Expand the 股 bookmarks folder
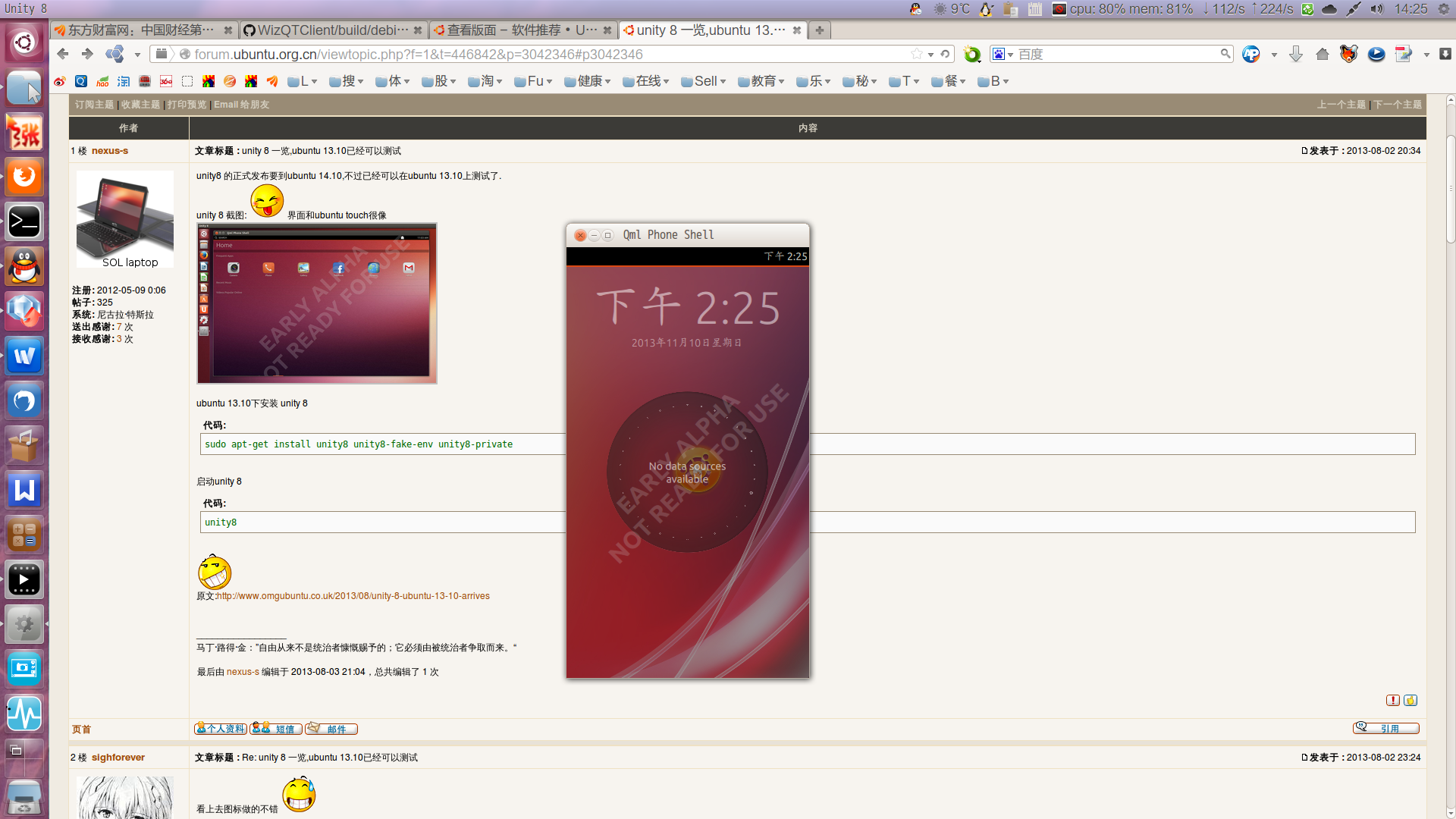1456x819 pixels. pyautogui.click(x=439, y=81)
